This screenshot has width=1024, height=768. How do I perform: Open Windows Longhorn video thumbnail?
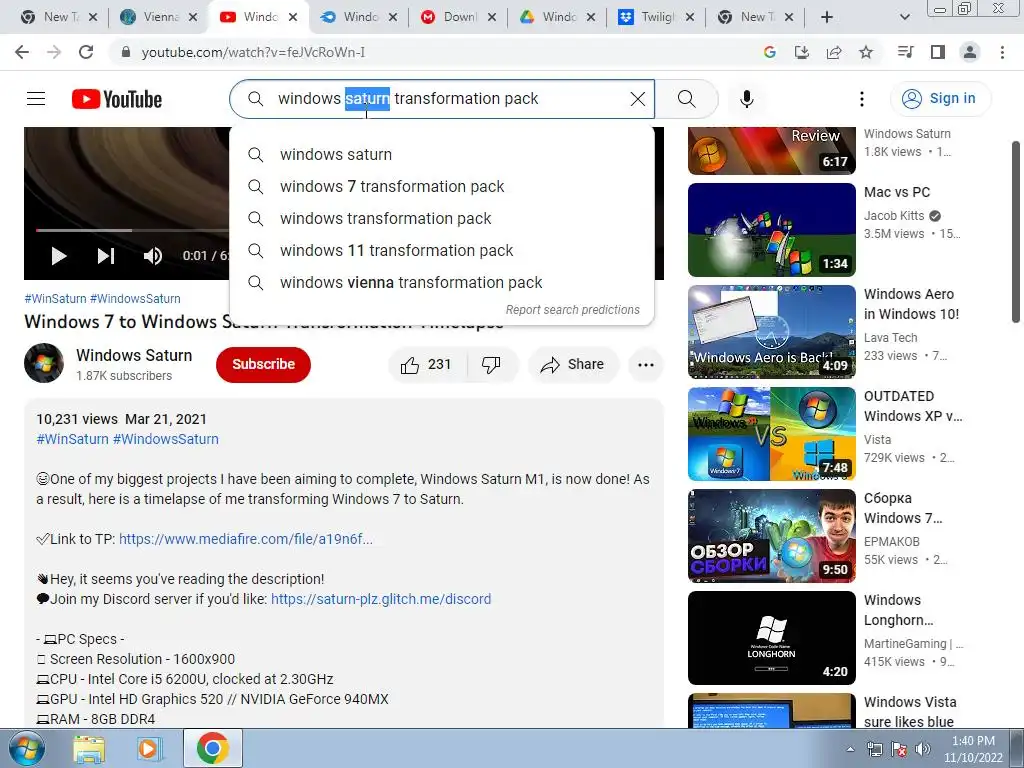(771, 637)
